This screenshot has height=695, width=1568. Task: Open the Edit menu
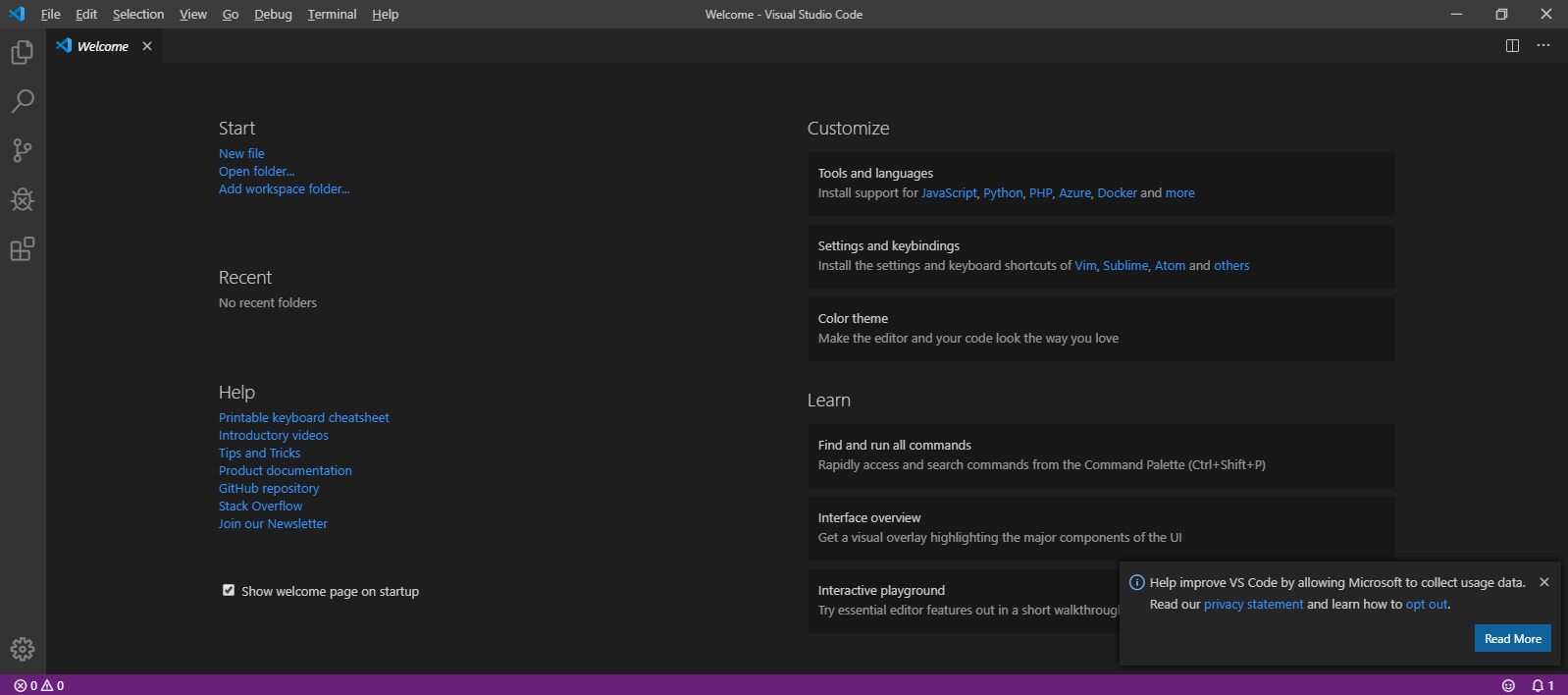point(86,14)
